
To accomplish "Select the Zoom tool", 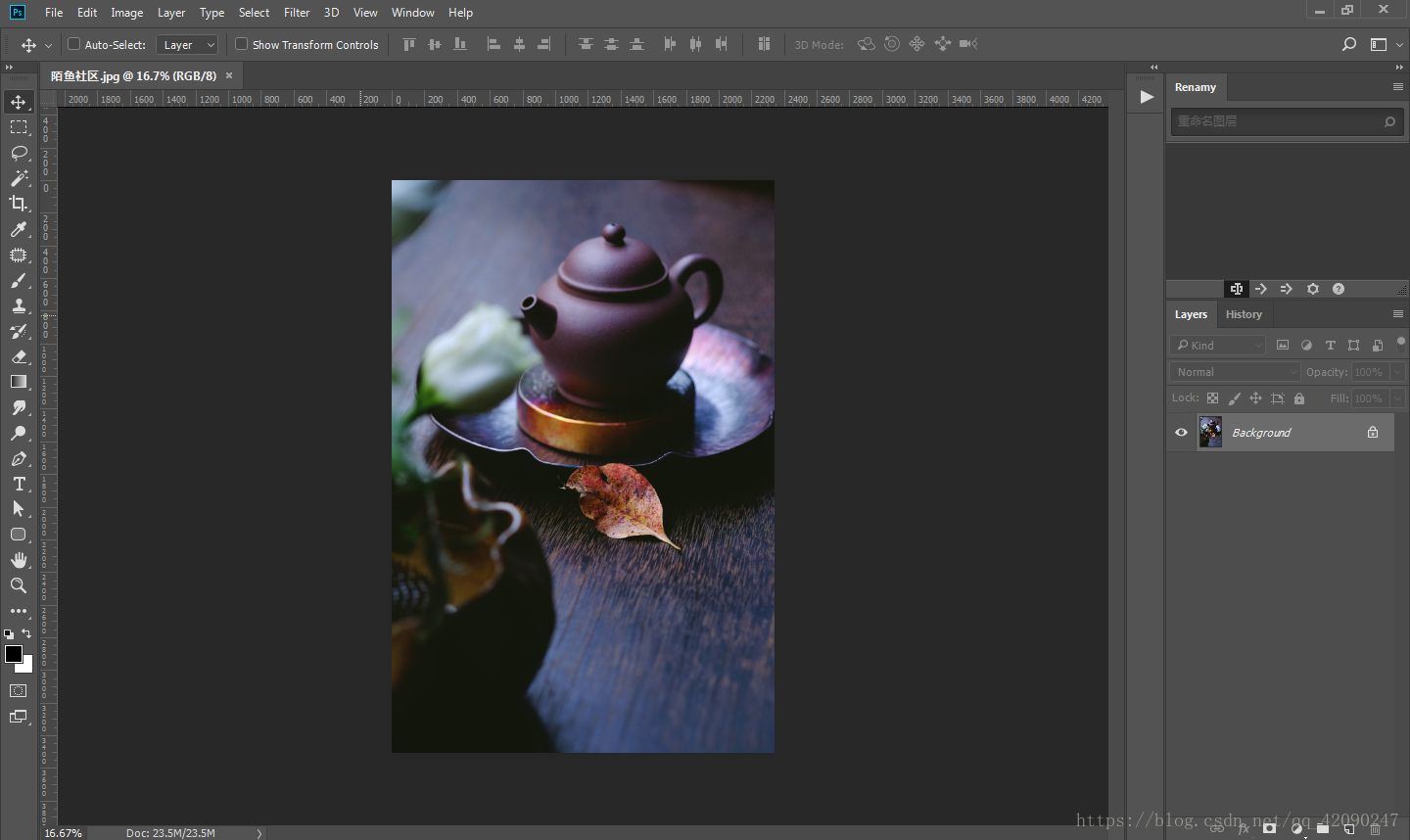I will 19,585.
